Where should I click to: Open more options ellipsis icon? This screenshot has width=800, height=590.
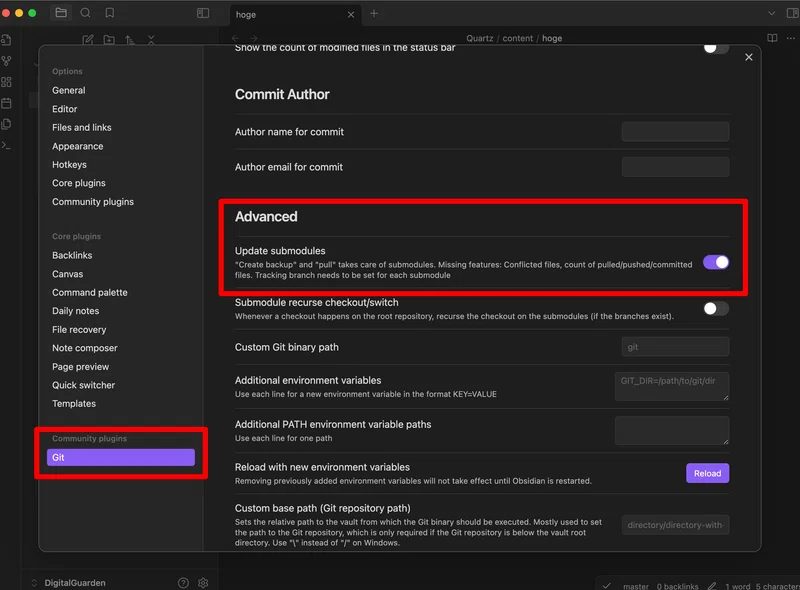pyautogui.click(x=790, y=38)
